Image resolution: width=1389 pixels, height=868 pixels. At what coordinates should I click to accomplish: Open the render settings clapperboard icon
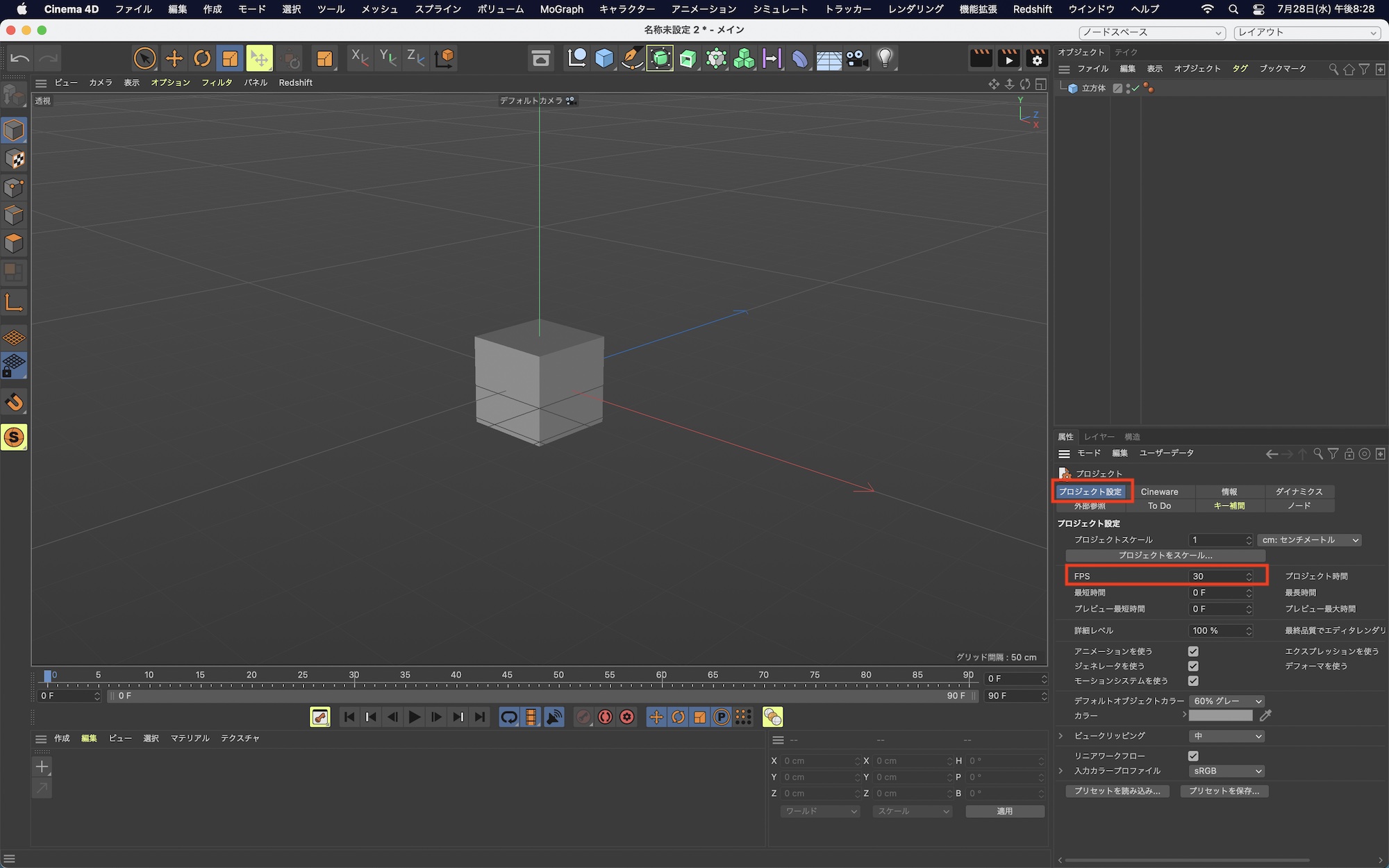(x=1036, y=58)
